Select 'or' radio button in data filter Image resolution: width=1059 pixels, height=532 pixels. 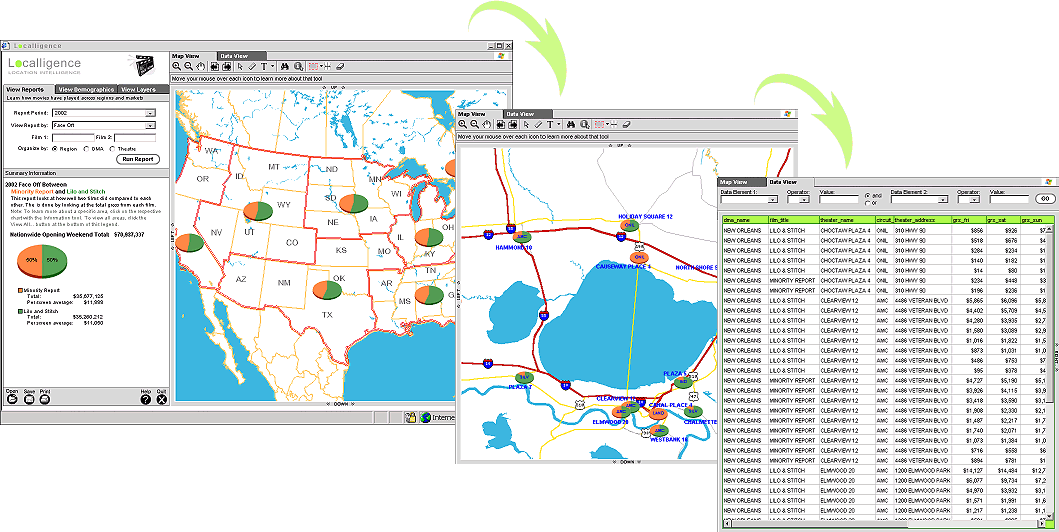point(867,203)
